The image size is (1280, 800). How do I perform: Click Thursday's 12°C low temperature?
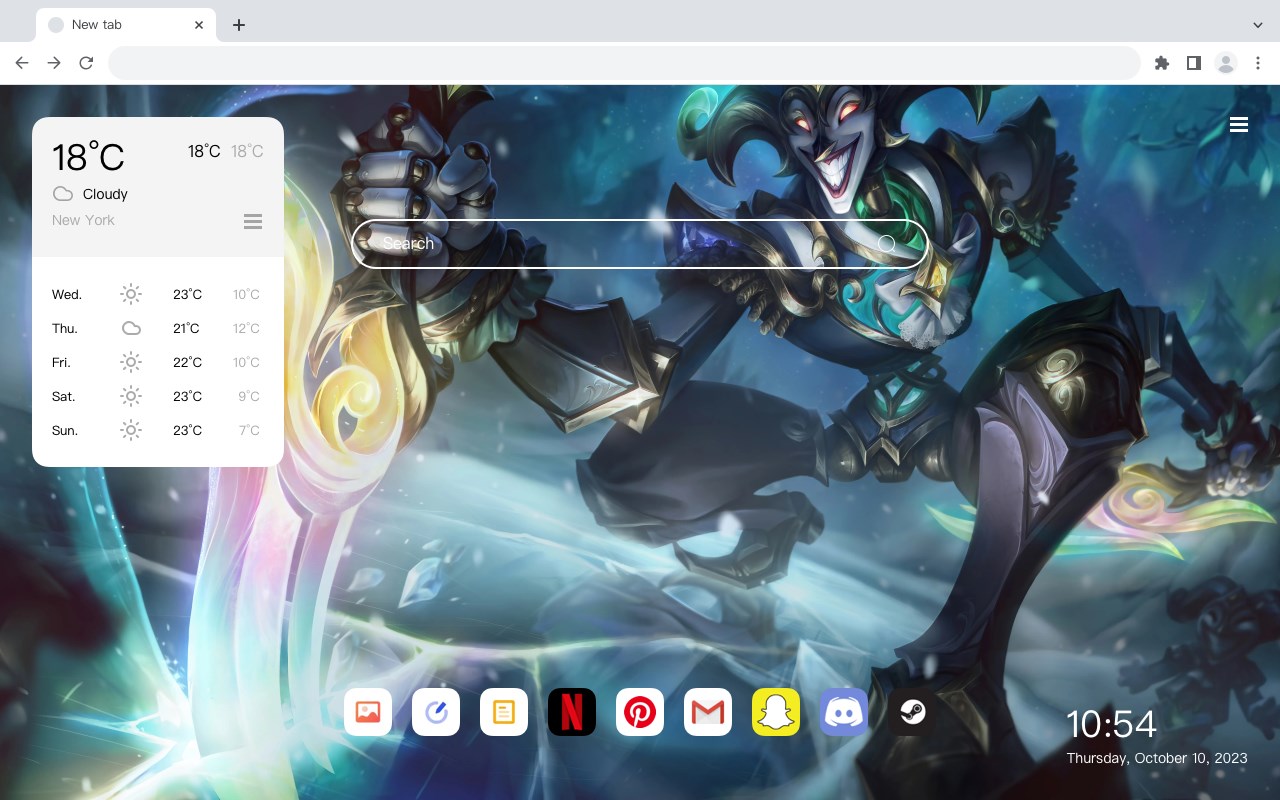[247, 328]
